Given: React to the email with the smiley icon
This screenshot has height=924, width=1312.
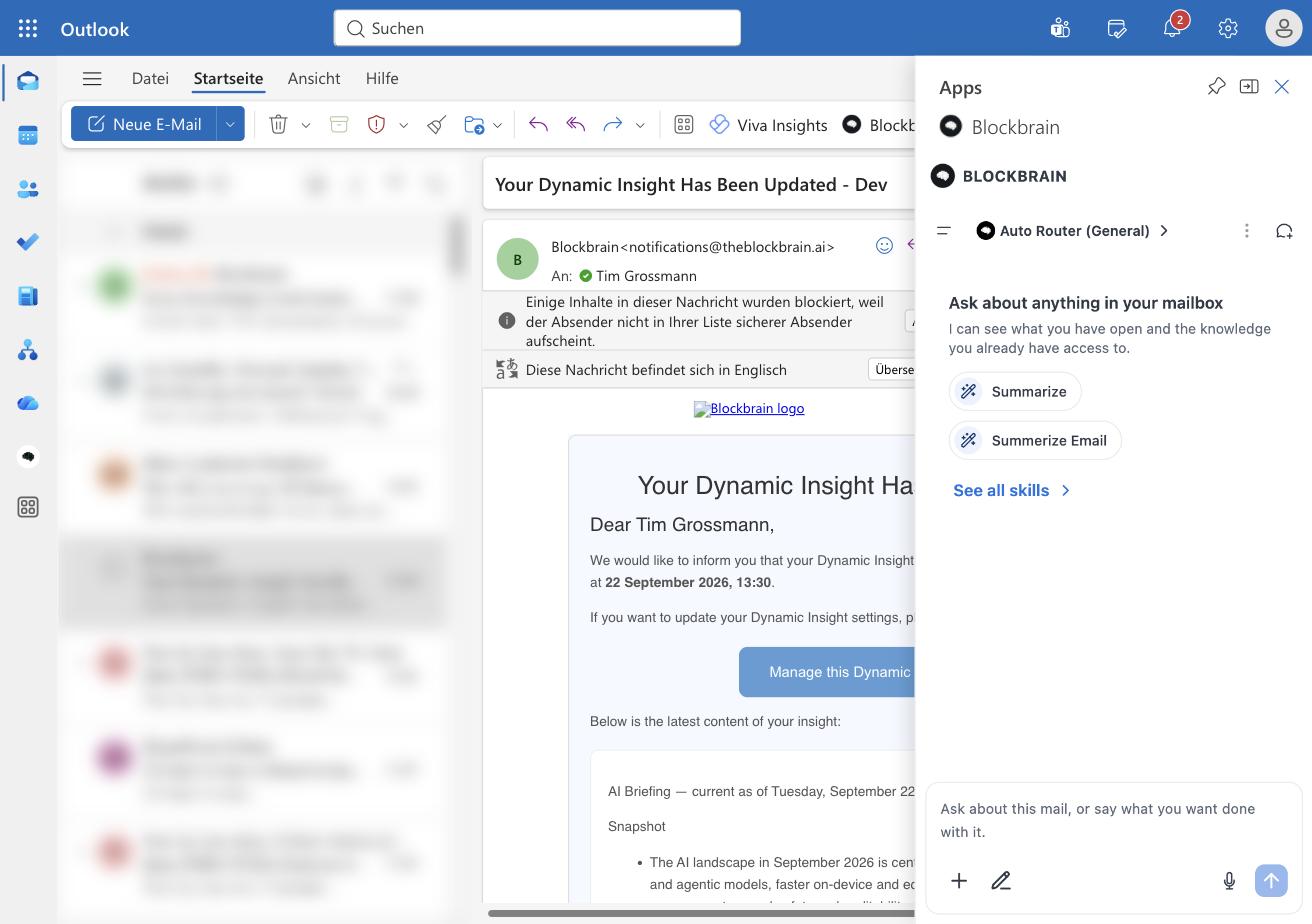Looking at the screenshot, I should pyautogui.click(x=884, y=245).
